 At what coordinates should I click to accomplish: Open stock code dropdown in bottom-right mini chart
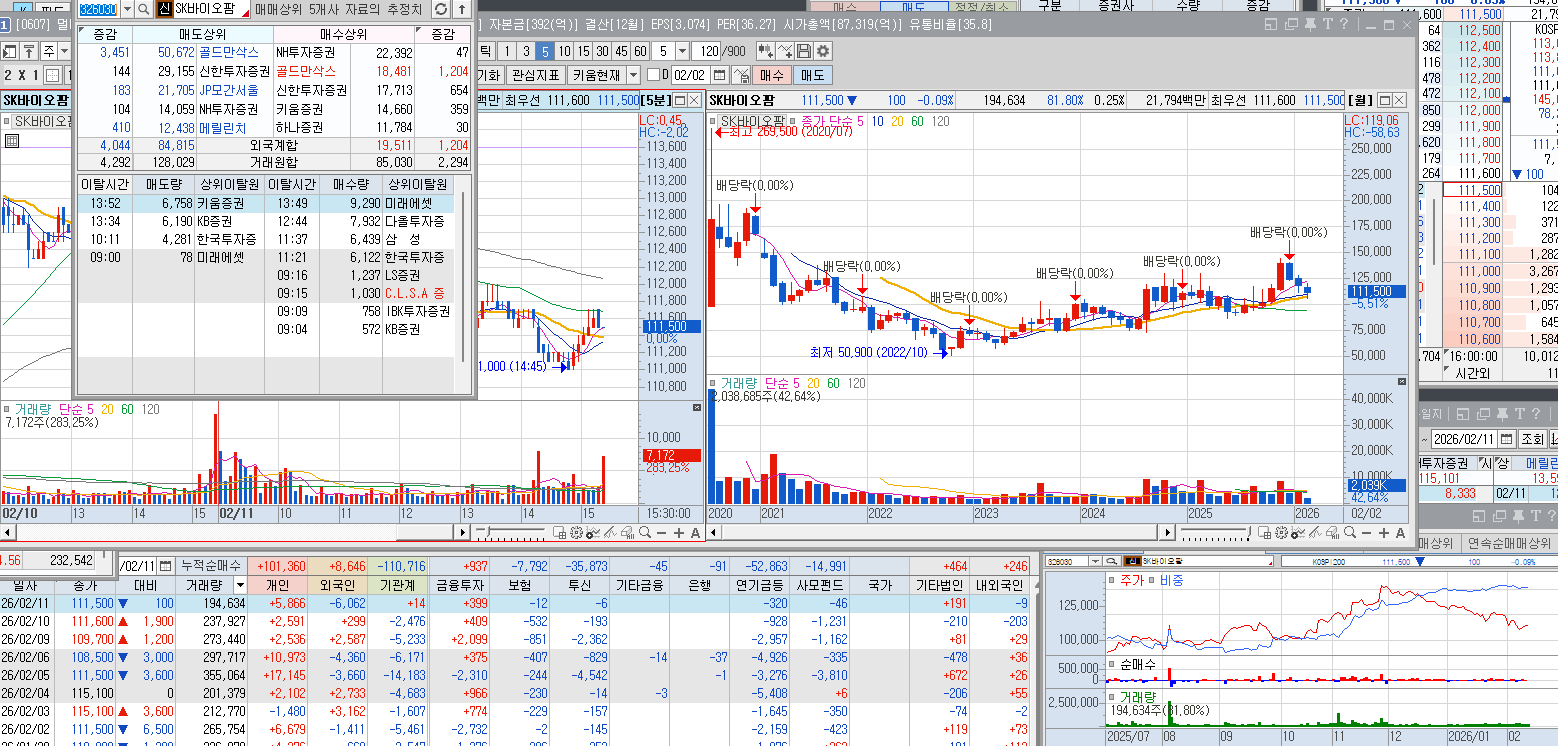pyautogui.click(x=1095, y=562)
